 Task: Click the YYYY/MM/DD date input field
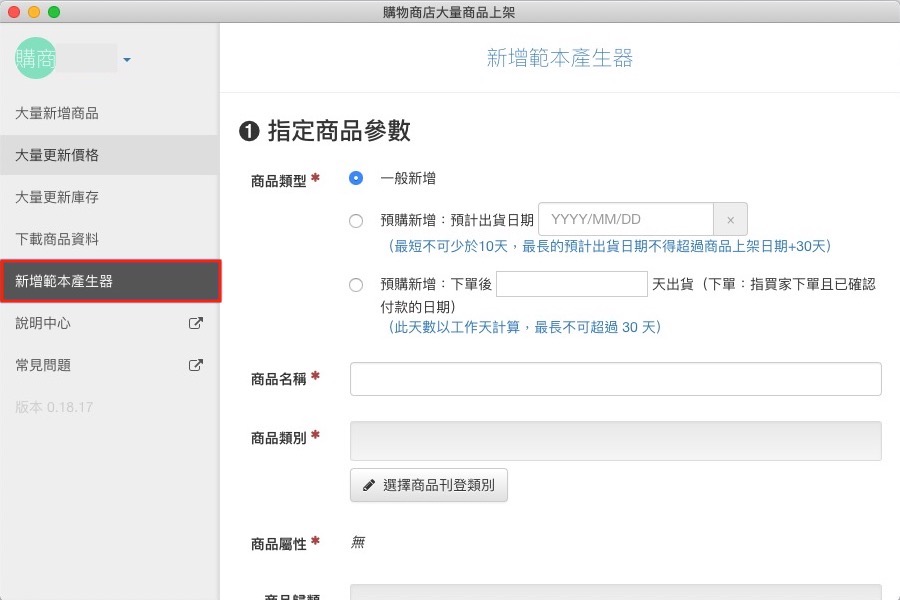click(x=626, y=219)
